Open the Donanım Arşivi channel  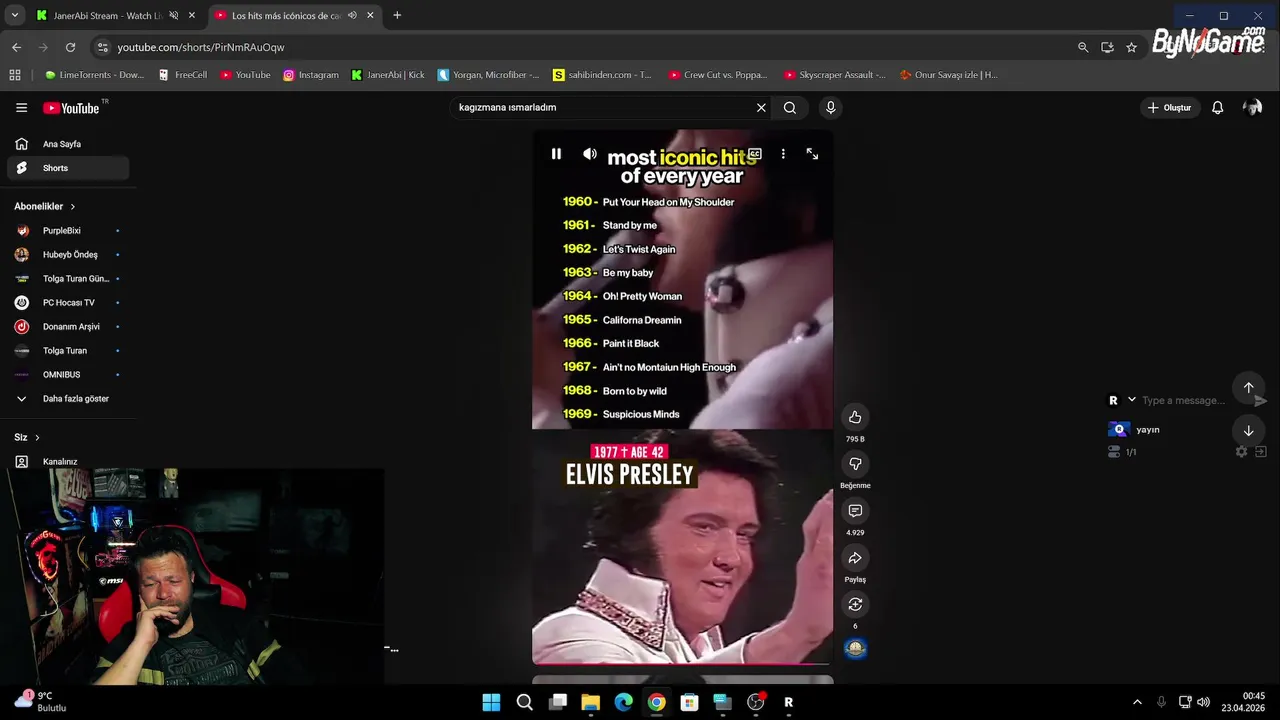(68, 327)
